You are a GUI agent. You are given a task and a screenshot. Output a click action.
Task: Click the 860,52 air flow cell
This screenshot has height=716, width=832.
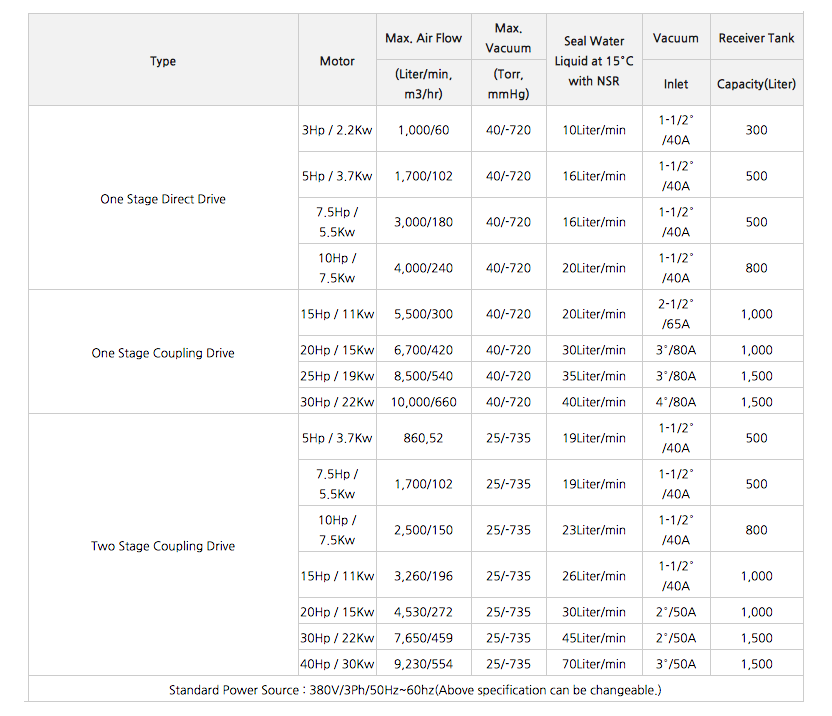pyautogui.click(x=423, y=438)
